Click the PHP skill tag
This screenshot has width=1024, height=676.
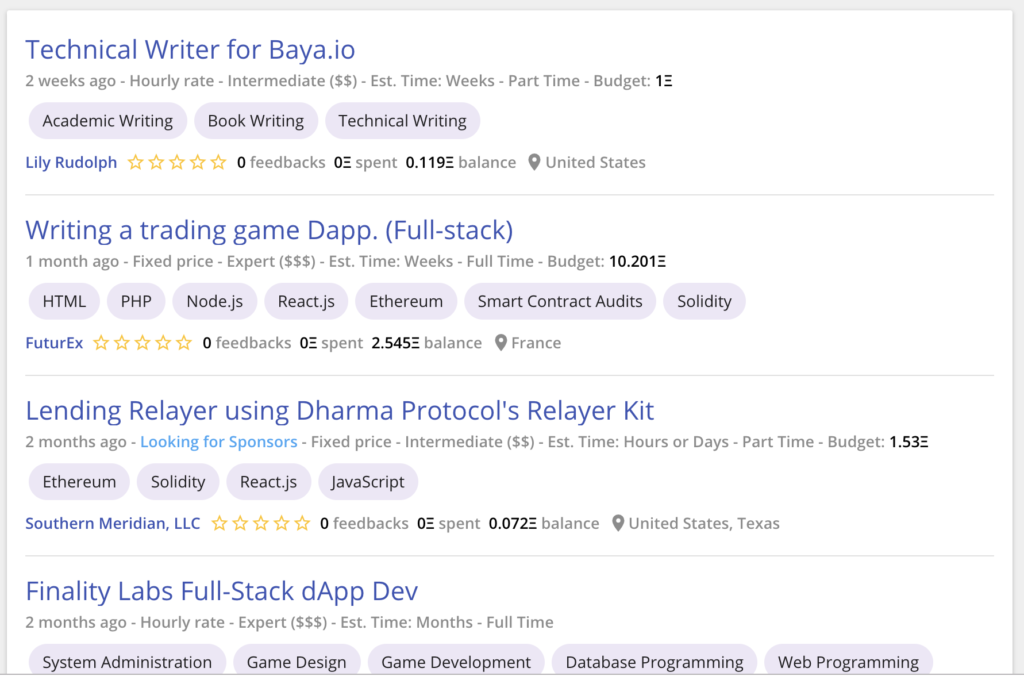[136, 301]
